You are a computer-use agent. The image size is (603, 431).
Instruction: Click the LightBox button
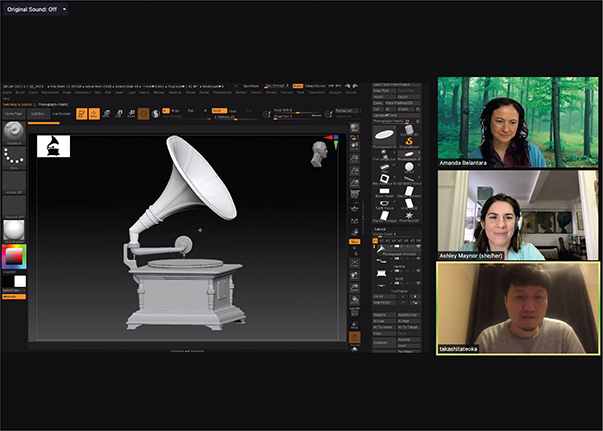point(36,114)
